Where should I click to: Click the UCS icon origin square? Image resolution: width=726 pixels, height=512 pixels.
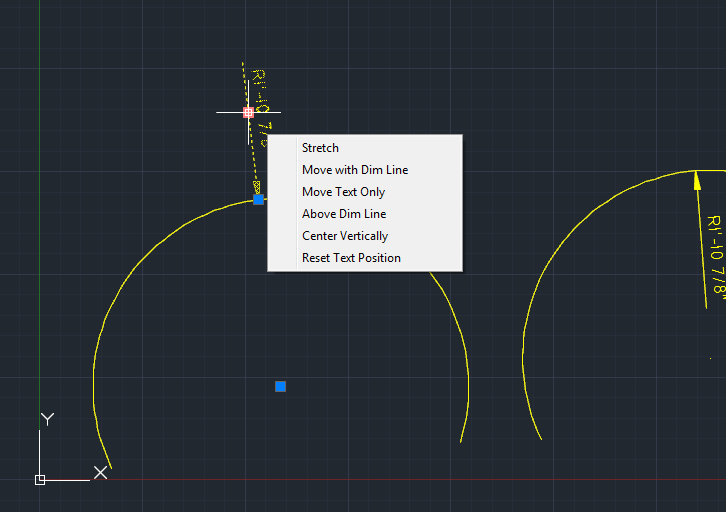40,480
